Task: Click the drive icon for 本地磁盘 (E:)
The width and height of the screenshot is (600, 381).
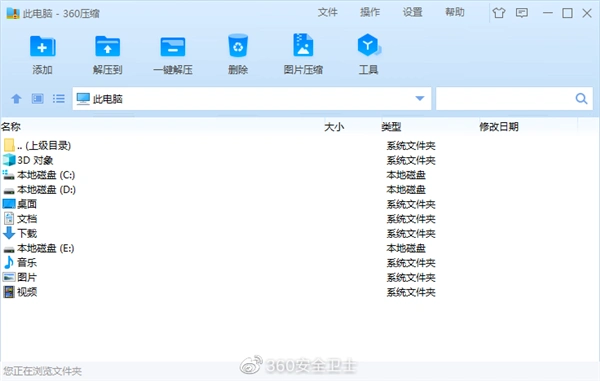Action: 9,249
